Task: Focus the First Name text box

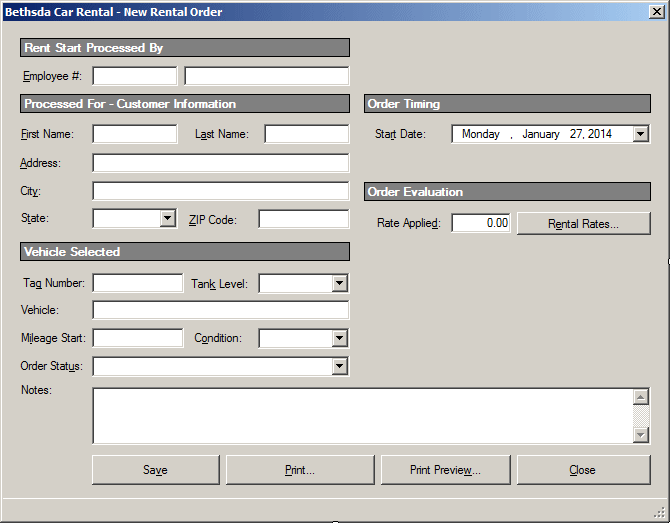Action: coord(135,134)
